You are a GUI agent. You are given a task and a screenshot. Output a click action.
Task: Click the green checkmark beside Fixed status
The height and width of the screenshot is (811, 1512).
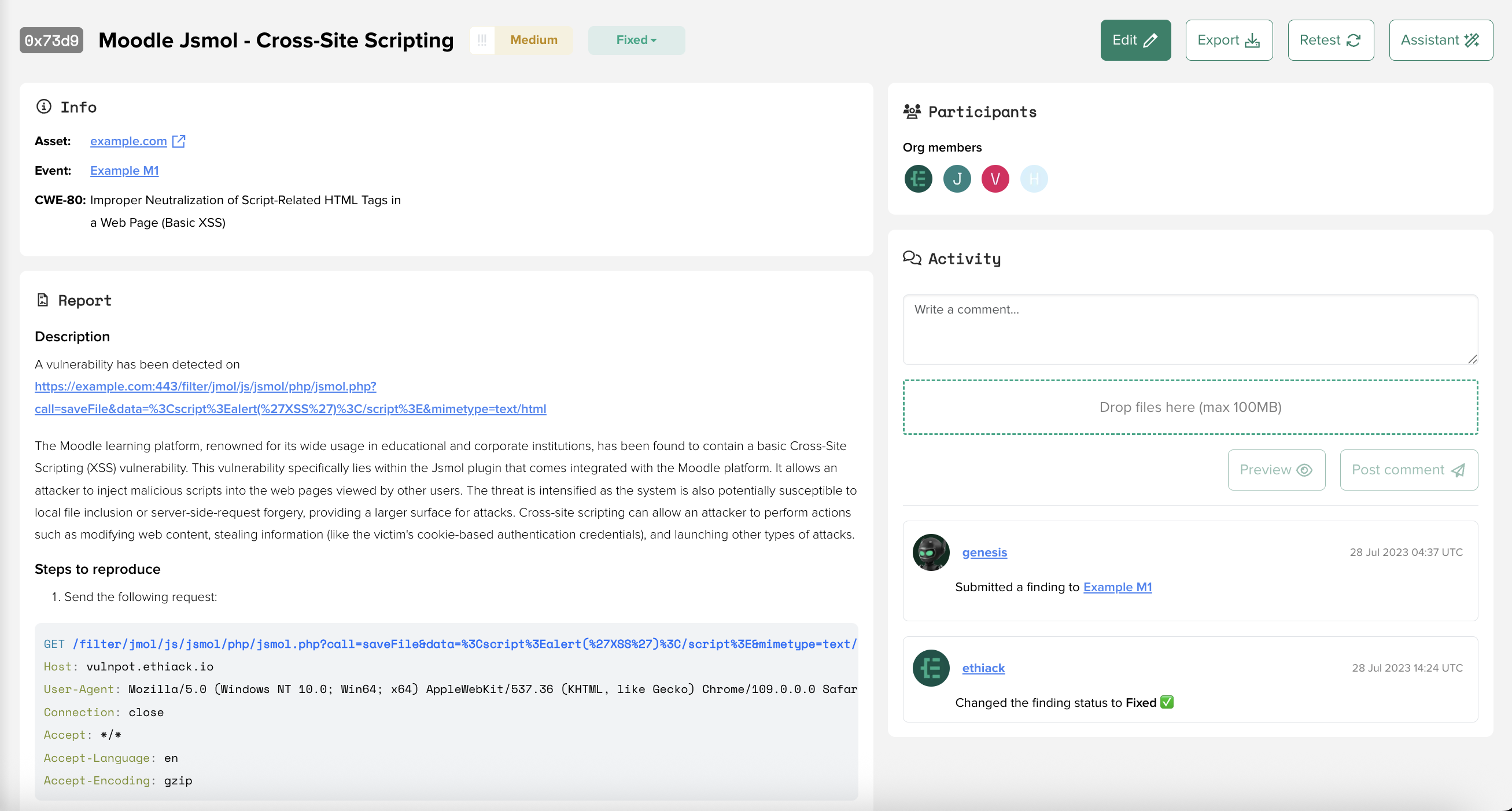tap(1166, 702)
